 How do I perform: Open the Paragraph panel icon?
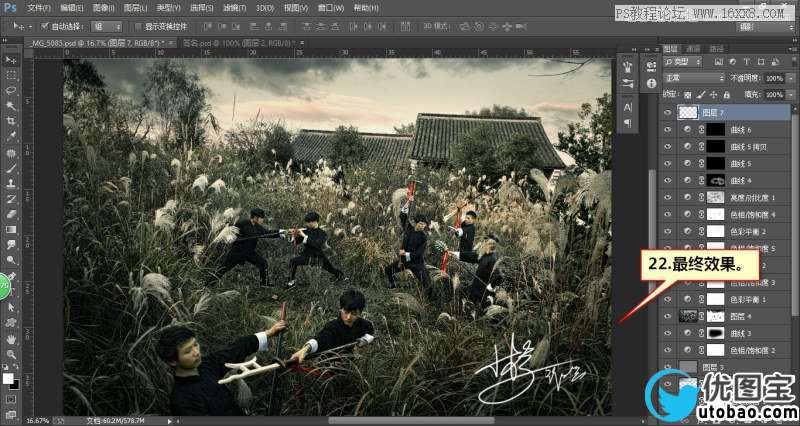(628, 123)
